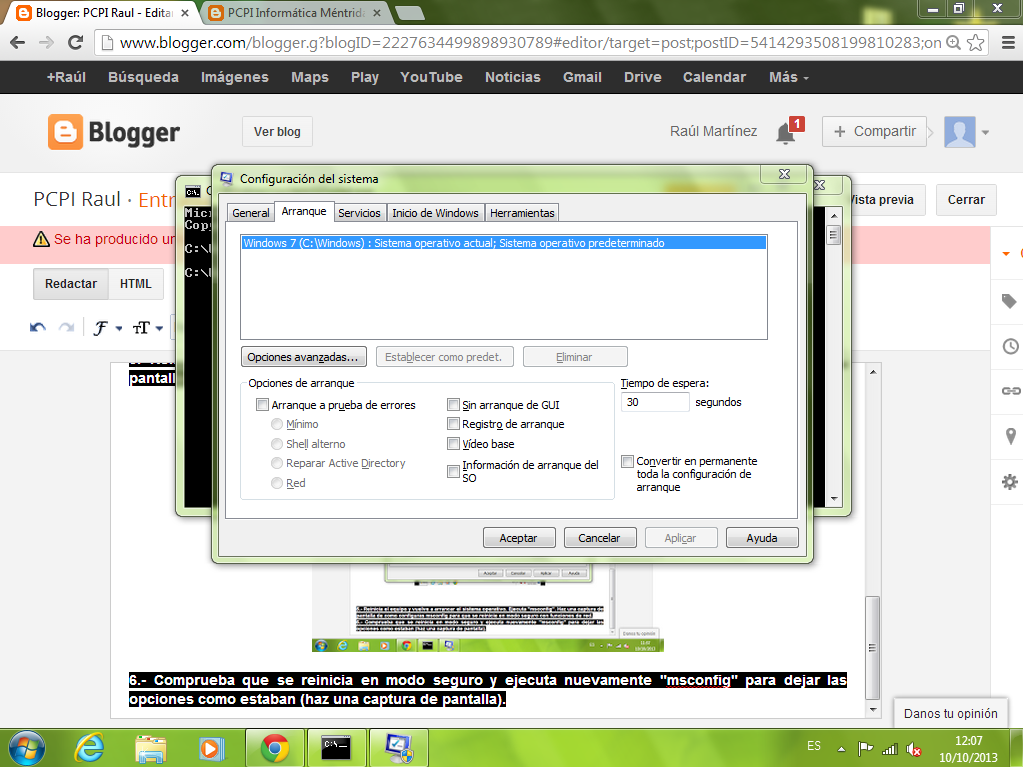Expand the font family dropdown arrow
This screenshot has height=767, width=1023.
[119, 329]
